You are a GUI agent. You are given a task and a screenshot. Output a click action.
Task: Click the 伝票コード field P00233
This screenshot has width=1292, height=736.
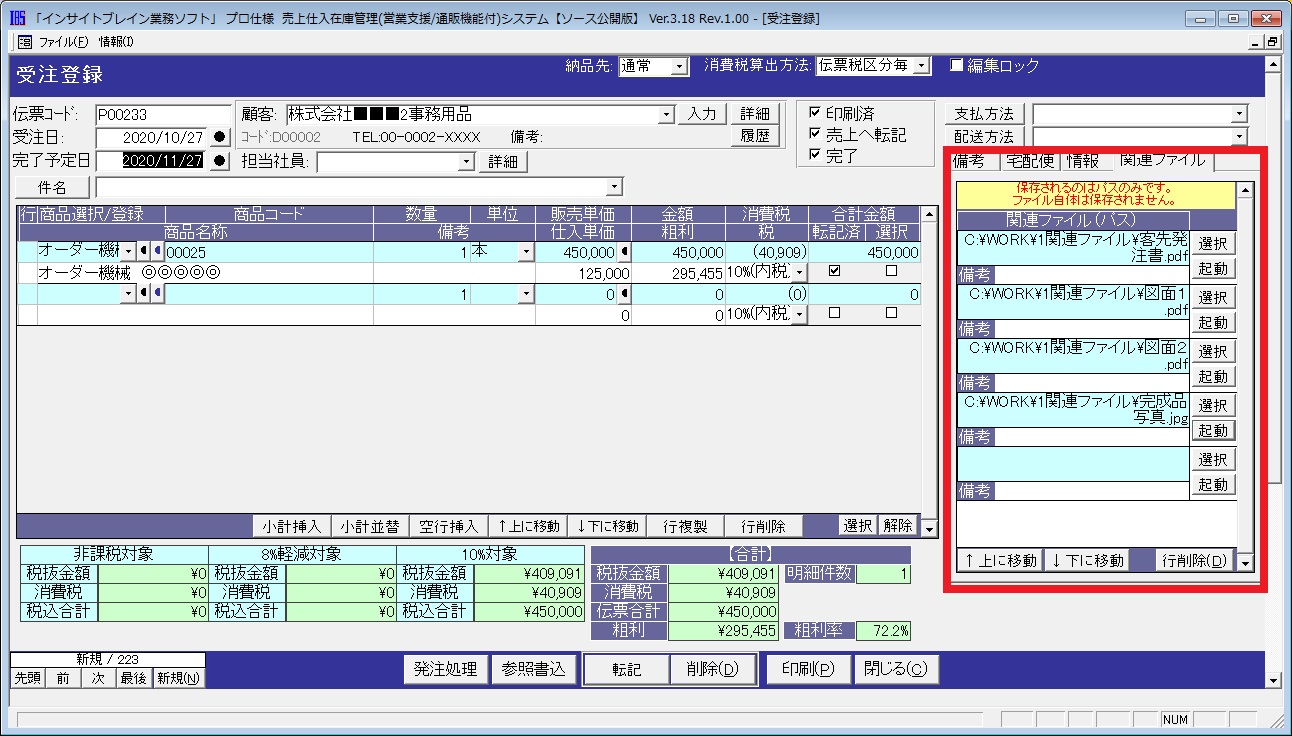point(163,115)
